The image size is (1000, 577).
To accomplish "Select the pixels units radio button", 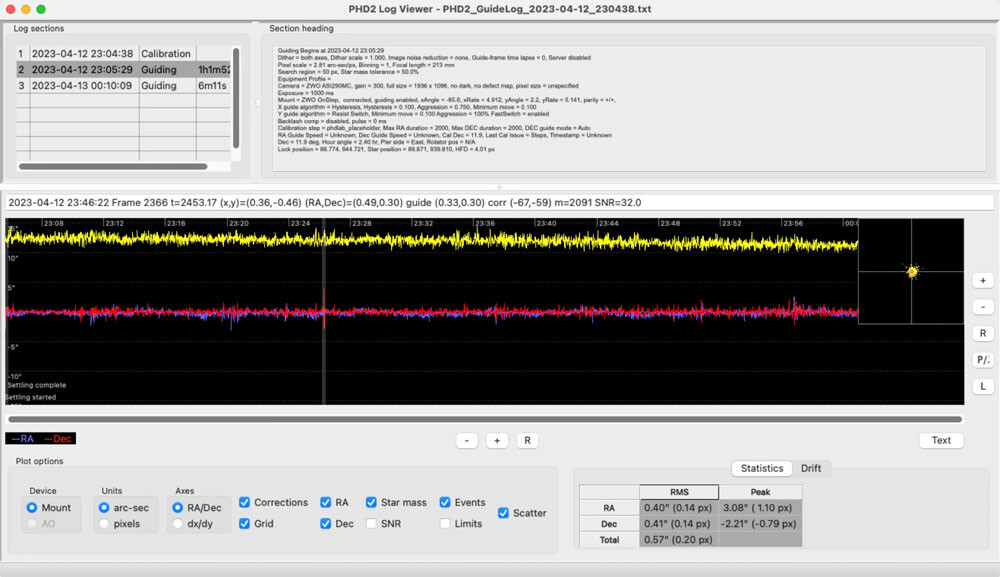I will point(106,523).
